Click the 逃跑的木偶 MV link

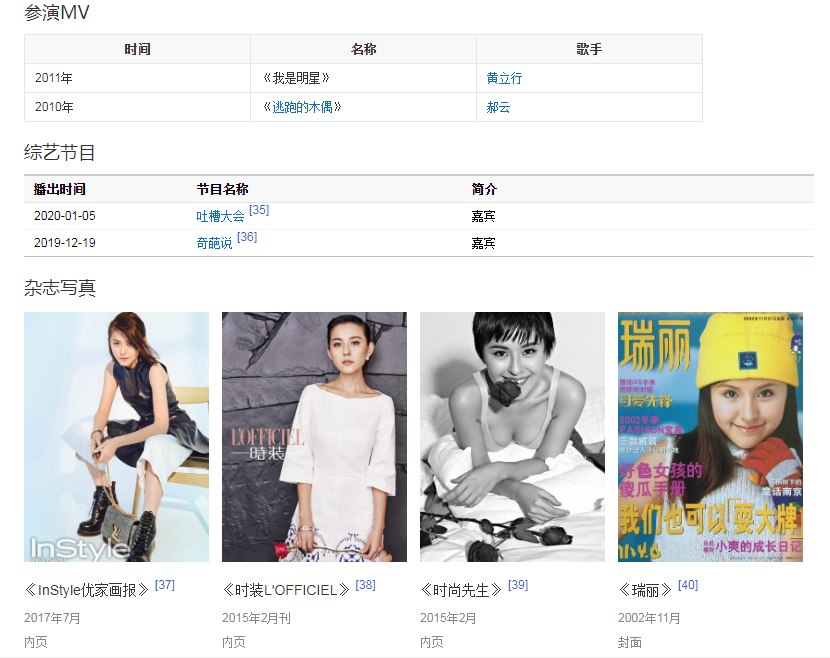point(302,107)
